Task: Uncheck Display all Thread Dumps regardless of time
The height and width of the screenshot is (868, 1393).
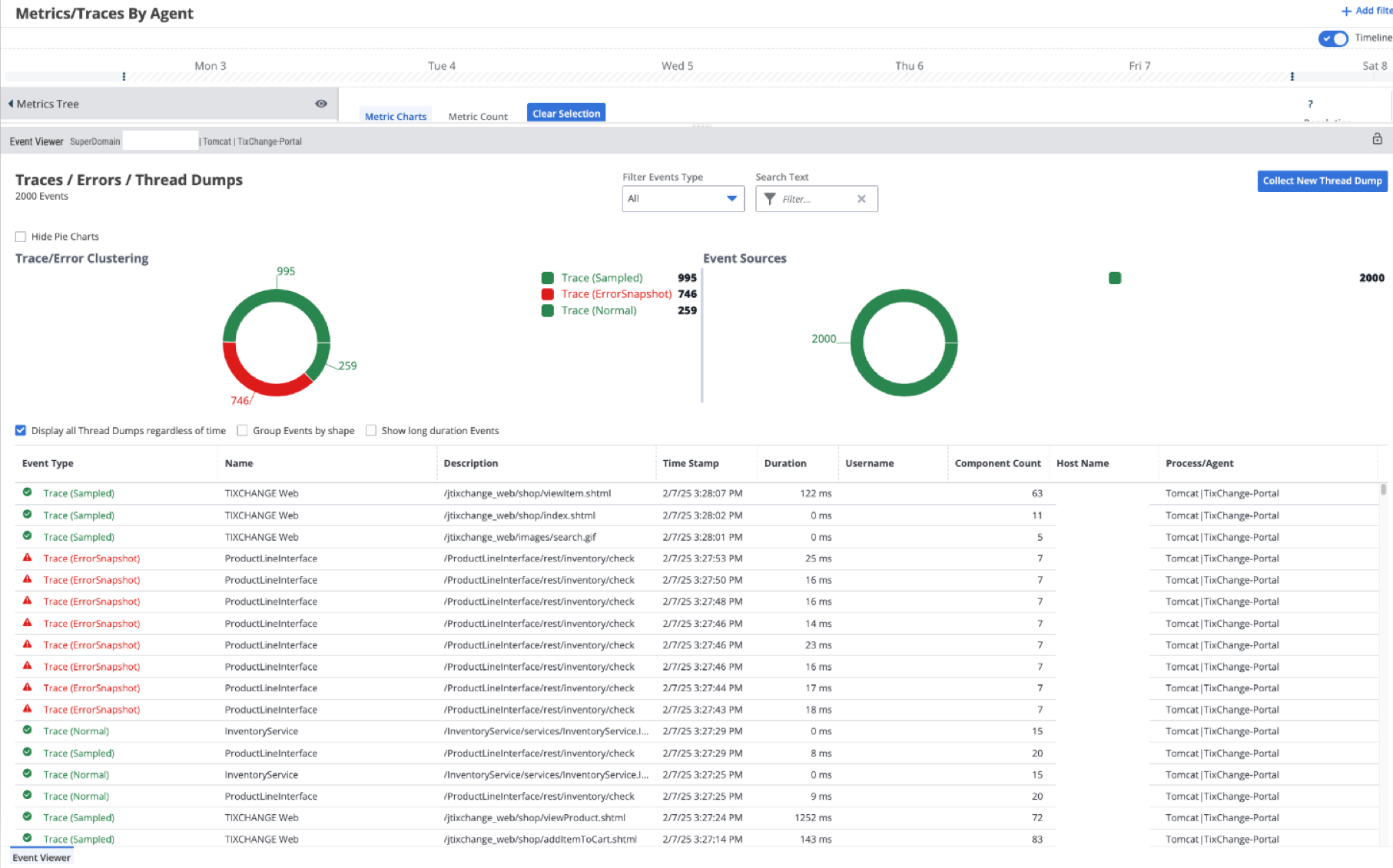Action: 21,431
